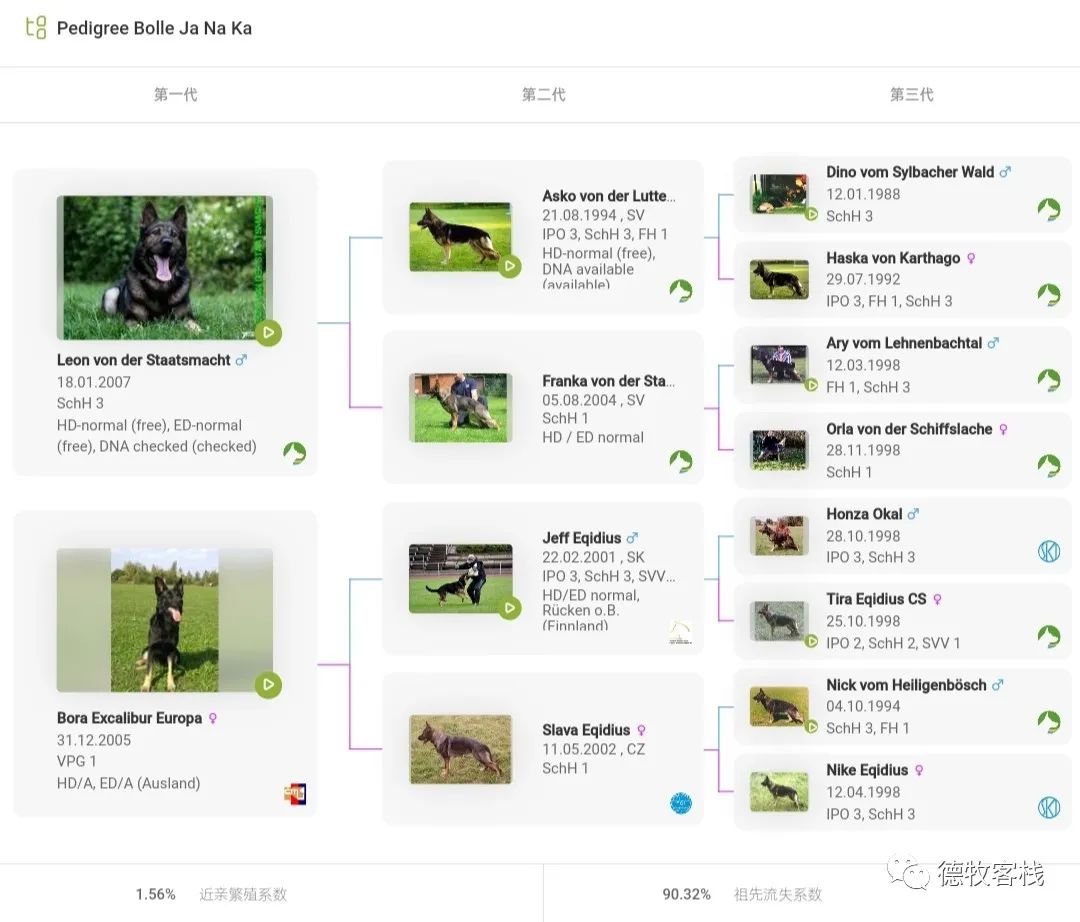Click green badge on Haska von Karthago
1080x922 pixels.
pos(1049,295)
